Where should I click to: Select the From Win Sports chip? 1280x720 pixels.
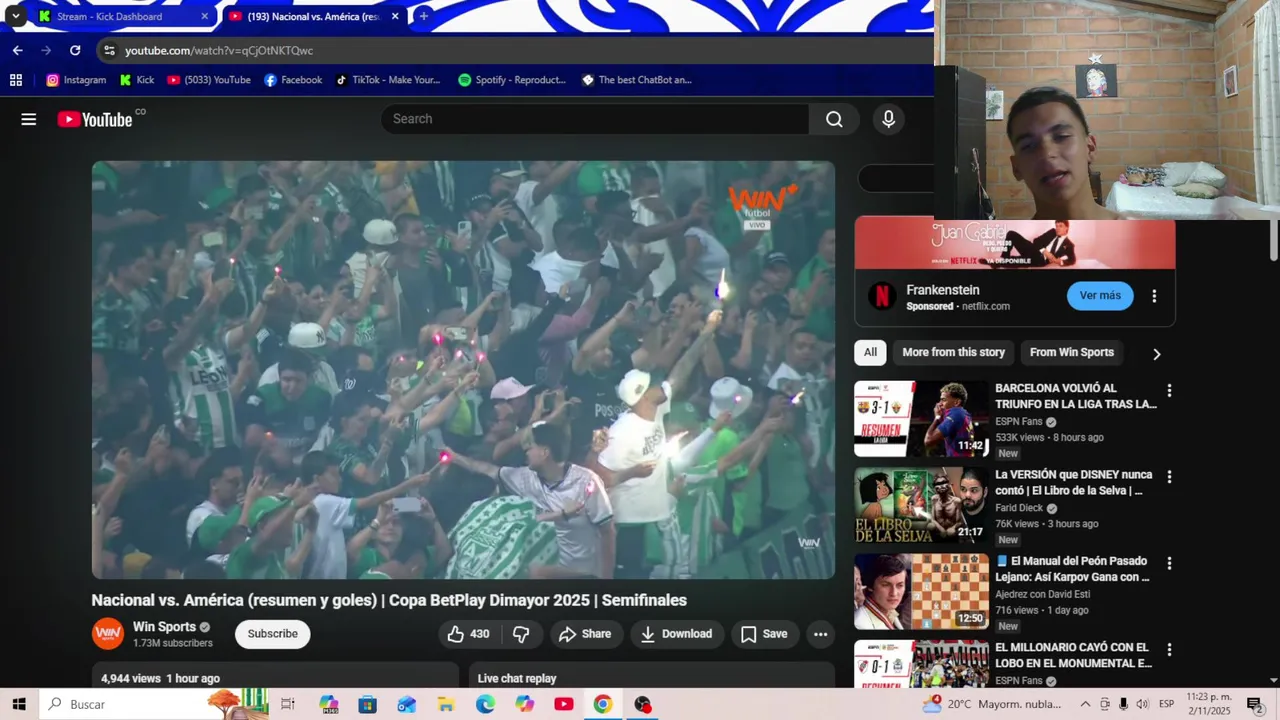point(1071,352)
